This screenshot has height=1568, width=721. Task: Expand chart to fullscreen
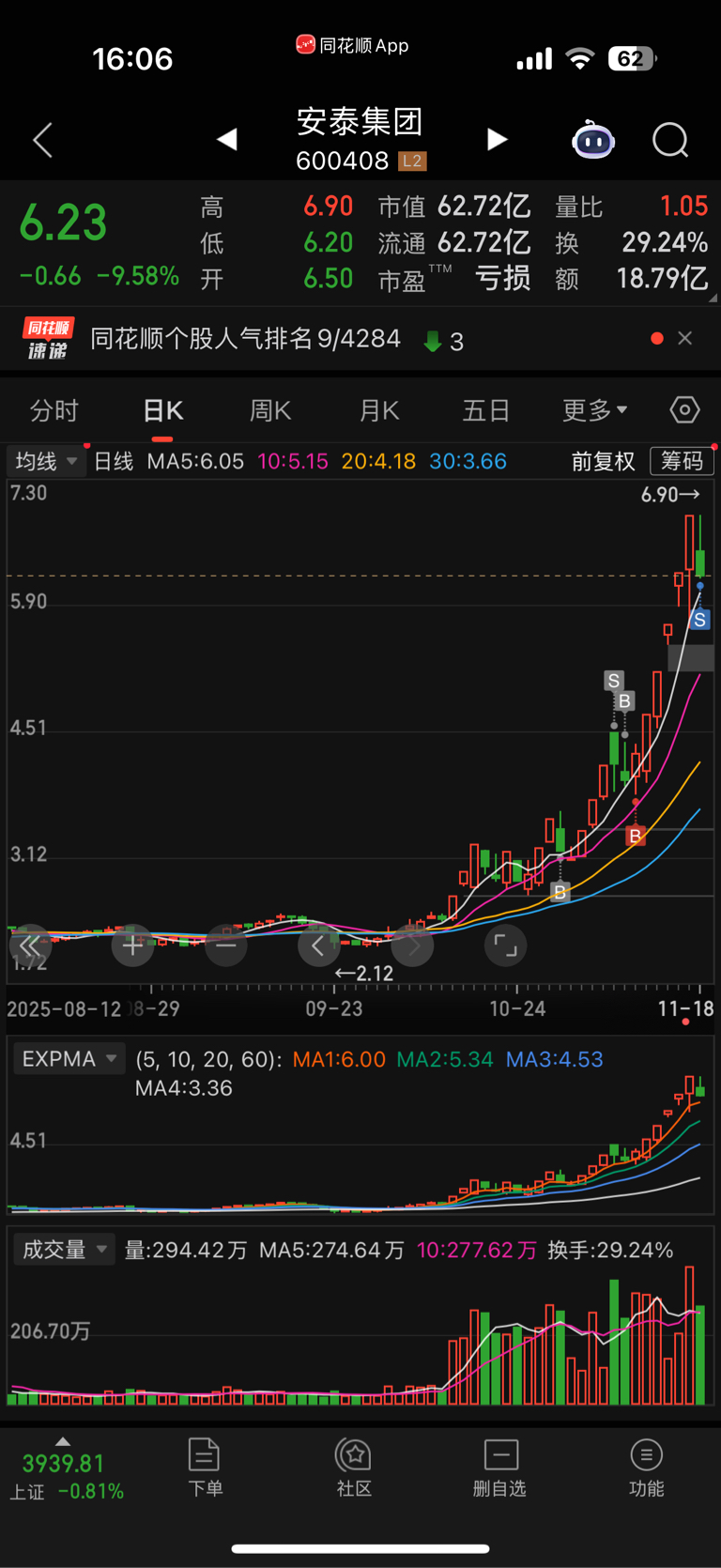coord(505,945)
